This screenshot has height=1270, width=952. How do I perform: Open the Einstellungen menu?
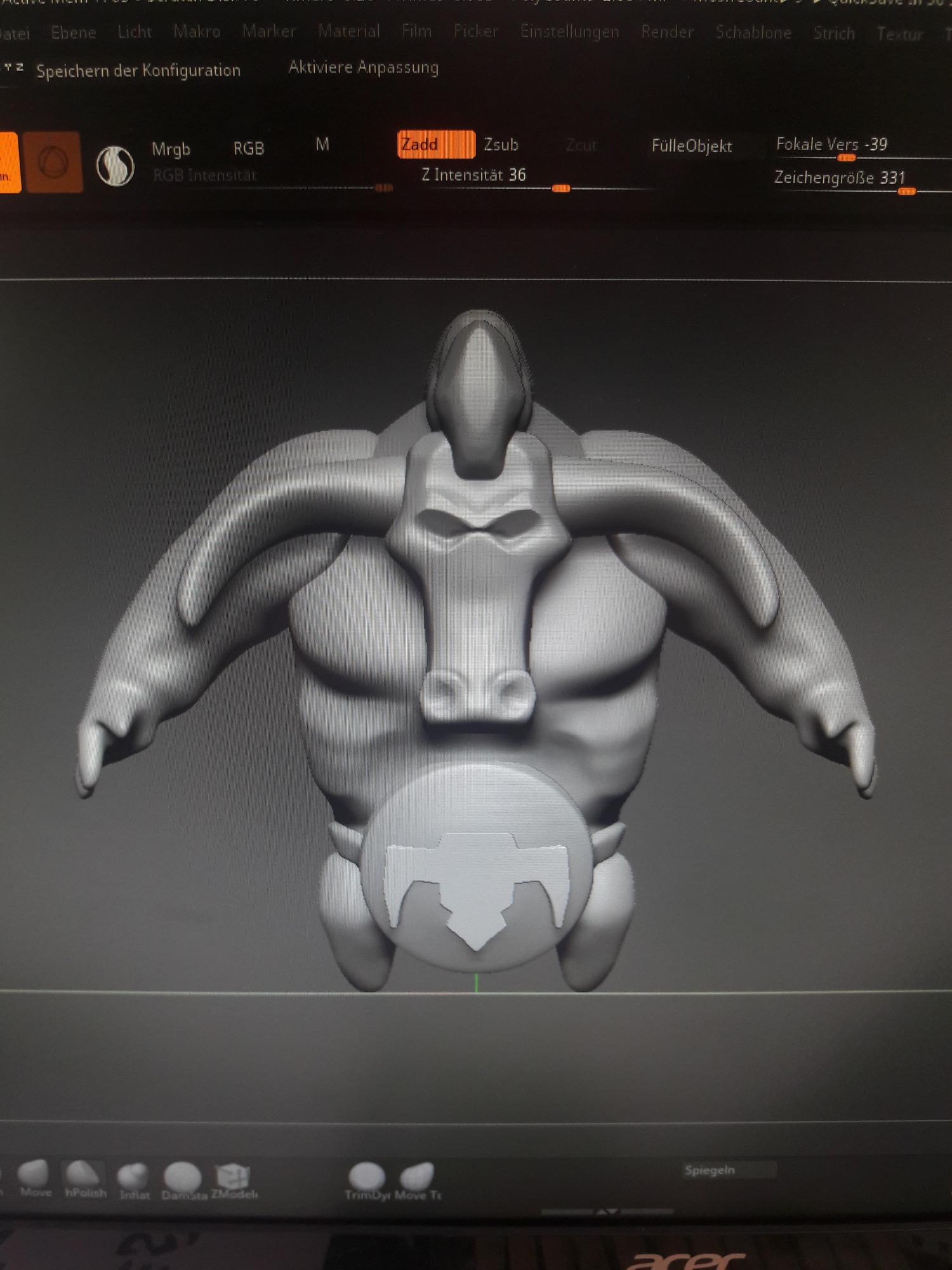pyautogui.click(x=569, y=32)
